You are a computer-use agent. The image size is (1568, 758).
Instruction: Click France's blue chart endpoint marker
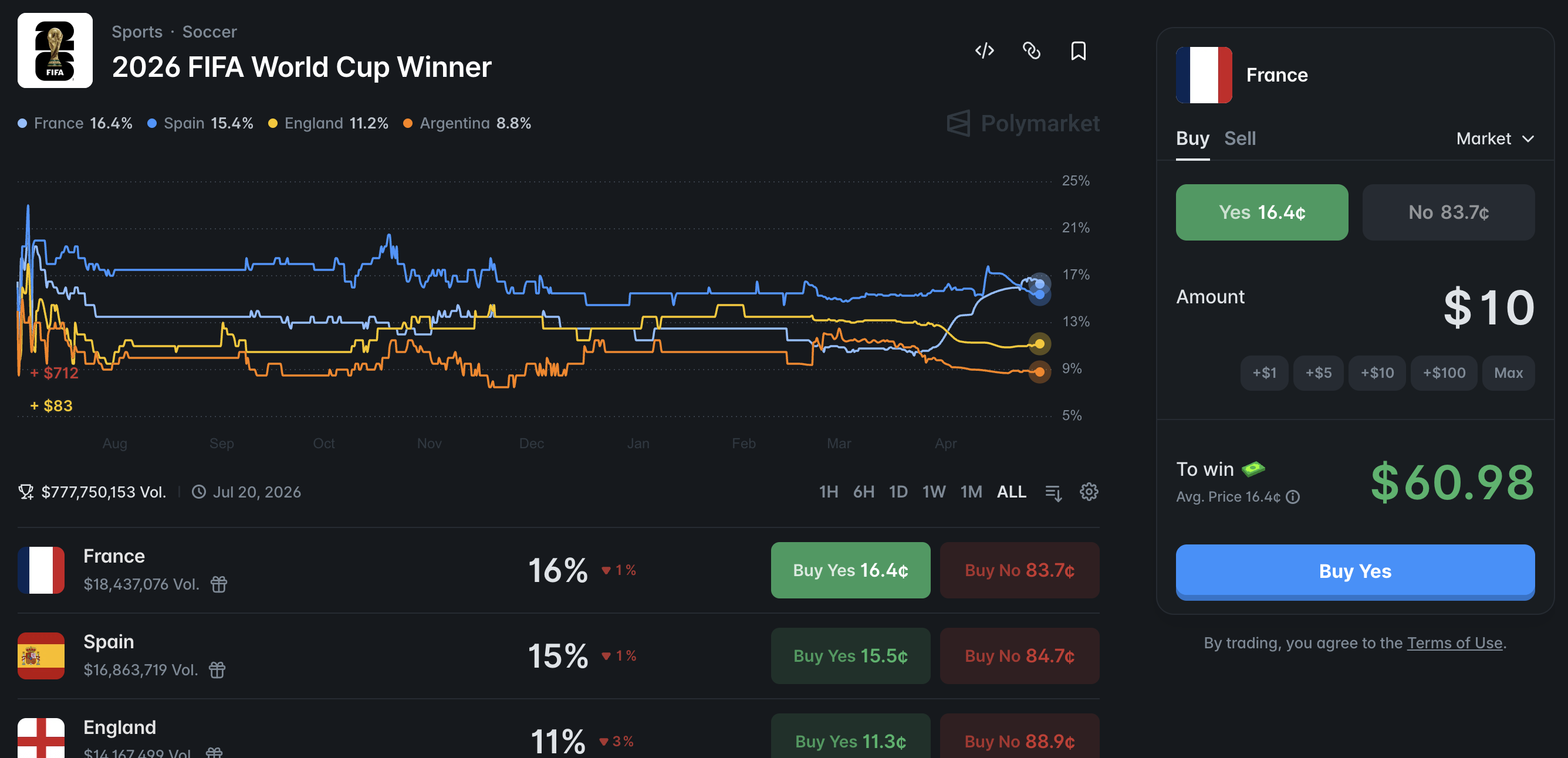1039,284
